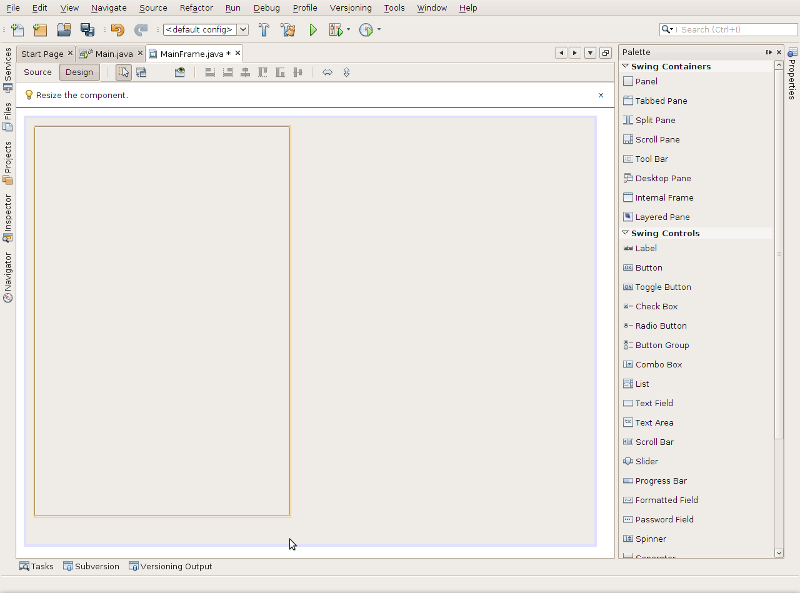Switch to the Main.java tab
This screenshot has height=593, width=800.
tap(114, 54)
